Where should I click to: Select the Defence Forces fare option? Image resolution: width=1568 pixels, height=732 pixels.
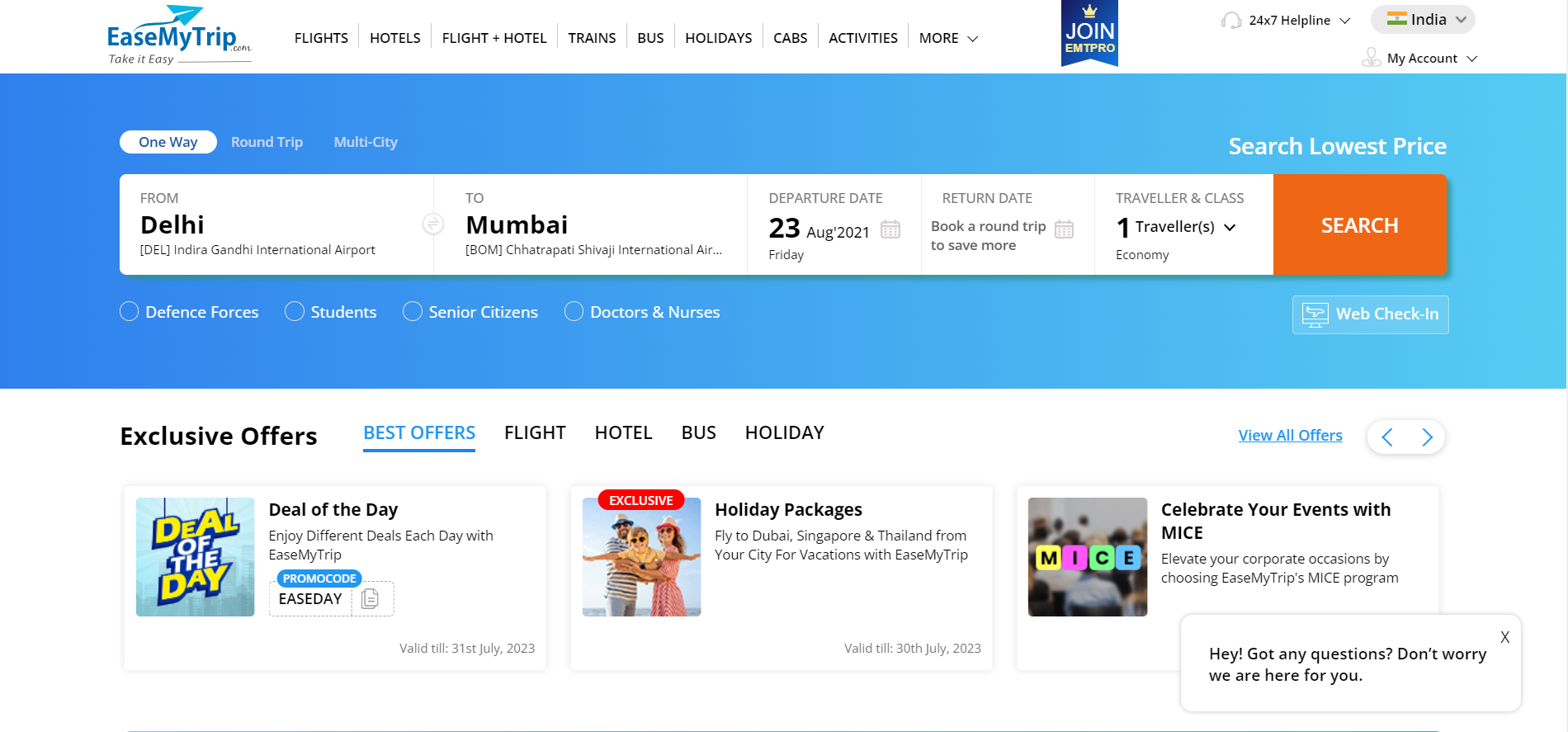189,312
